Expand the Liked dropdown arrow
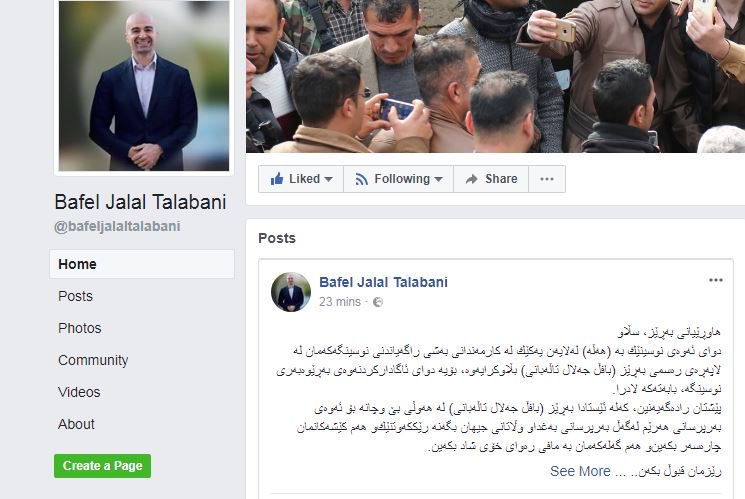Screen dimensions: 745x499 (328, 179)
